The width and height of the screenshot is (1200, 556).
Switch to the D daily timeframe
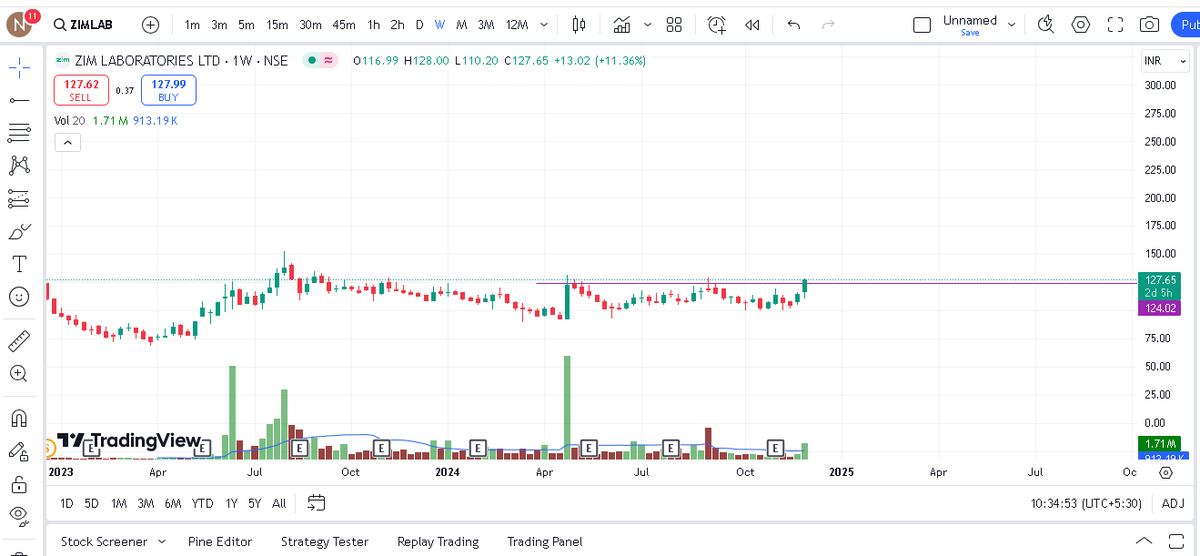click(419, 24)
